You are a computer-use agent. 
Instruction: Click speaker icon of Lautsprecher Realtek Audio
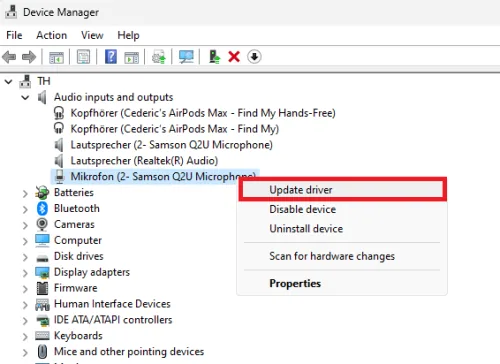tap(59, 161)
